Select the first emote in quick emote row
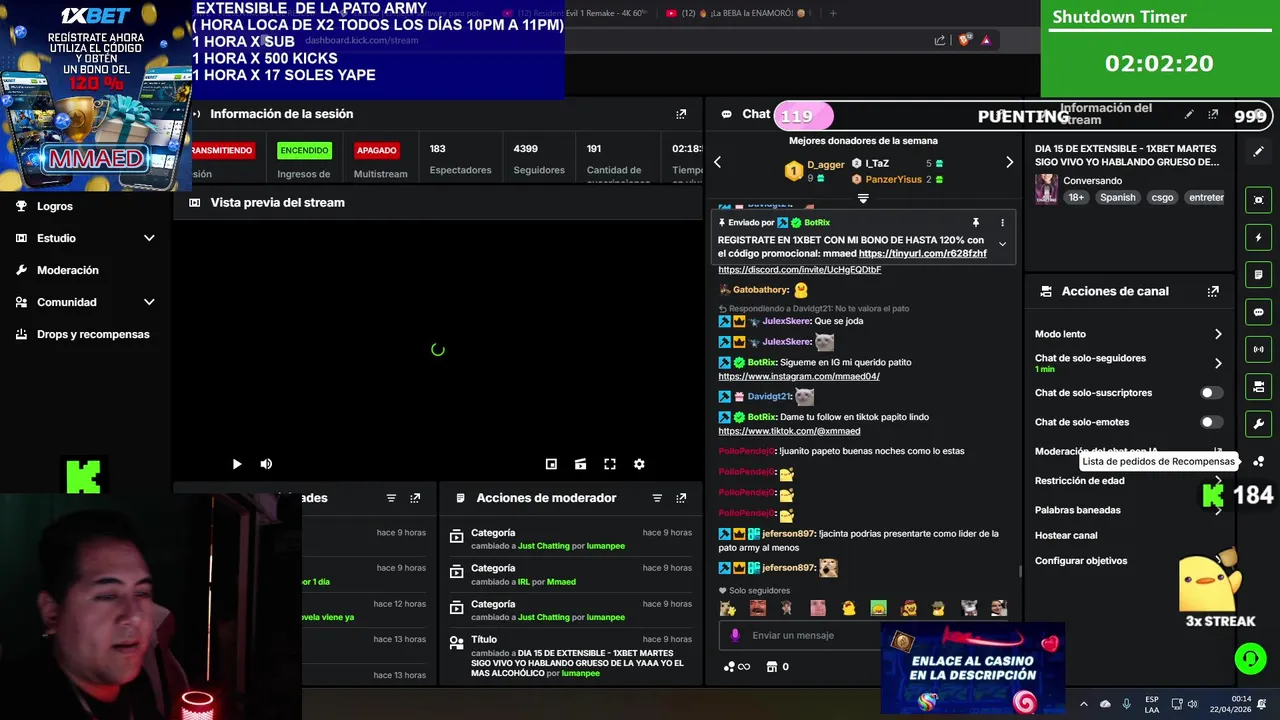The height and width of the screenshot is (720, 1280). pyautogui.click(x=728, y=608)
